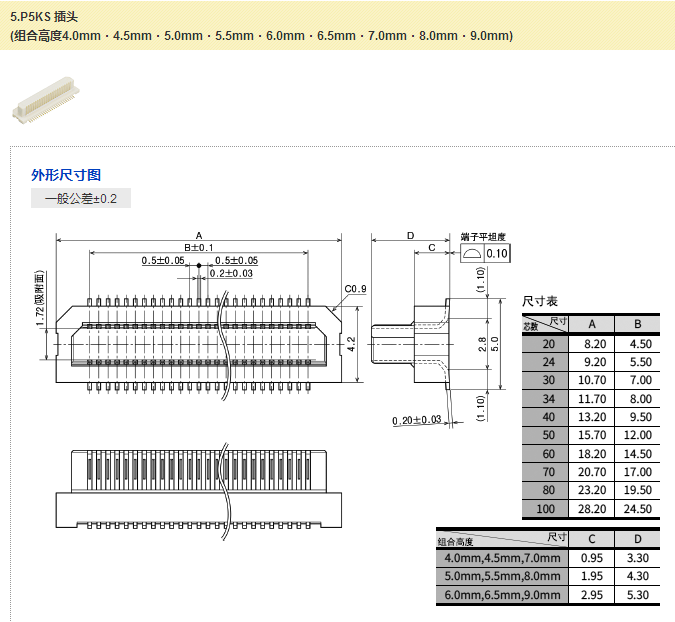Select column header B in size table
This screenshot has width=675, height=622.
point(637,324)
